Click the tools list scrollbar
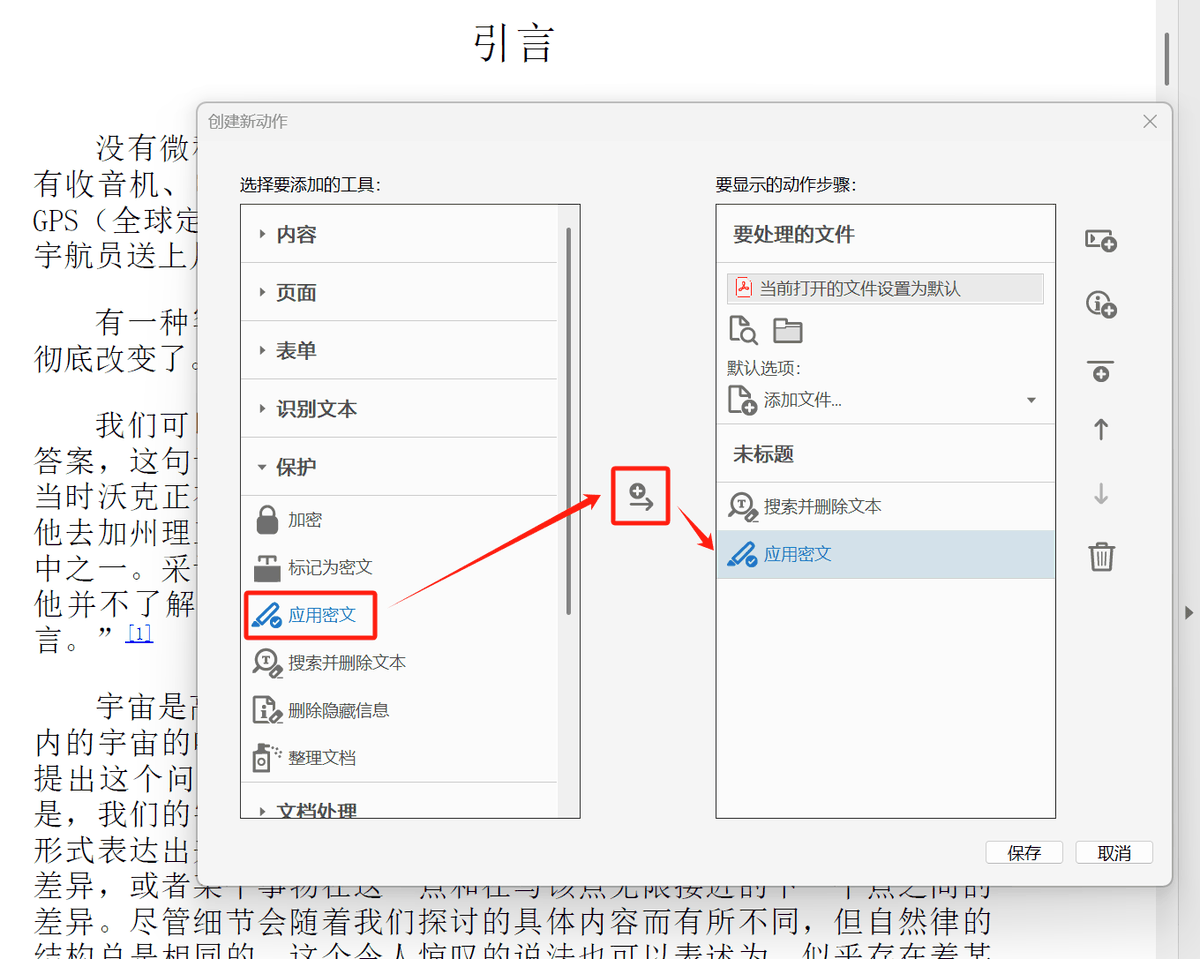This screenshot has height=959, width=1200. (x=568, y=420)
